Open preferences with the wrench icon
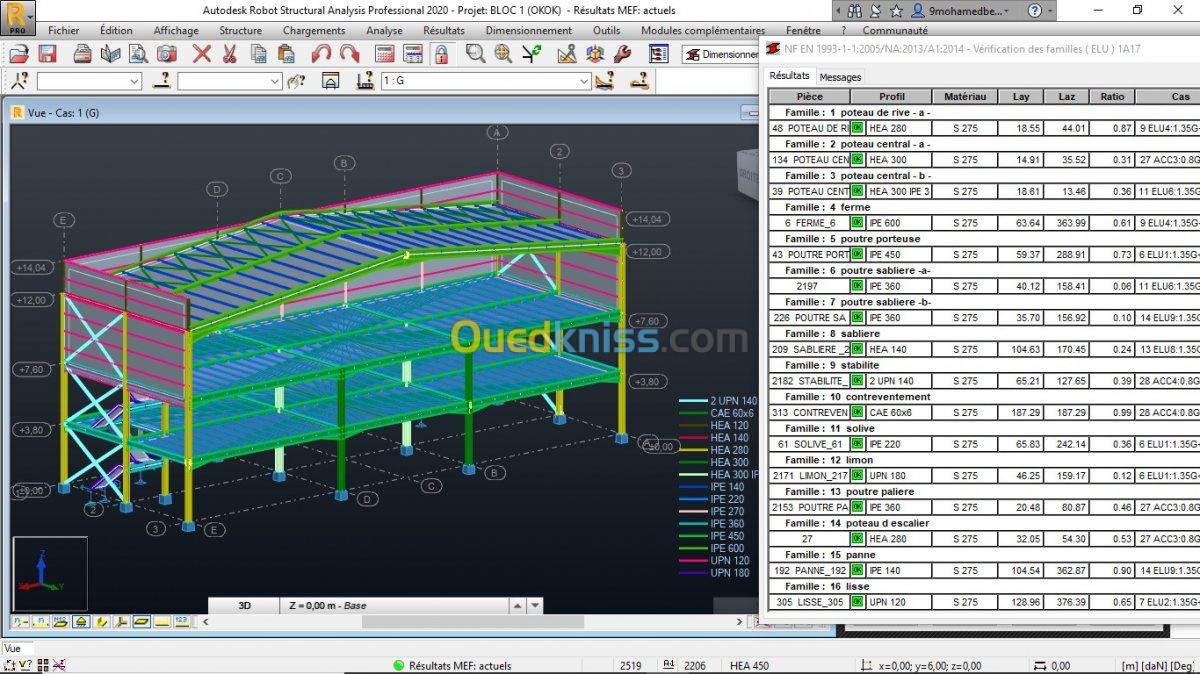 point(621,54)
